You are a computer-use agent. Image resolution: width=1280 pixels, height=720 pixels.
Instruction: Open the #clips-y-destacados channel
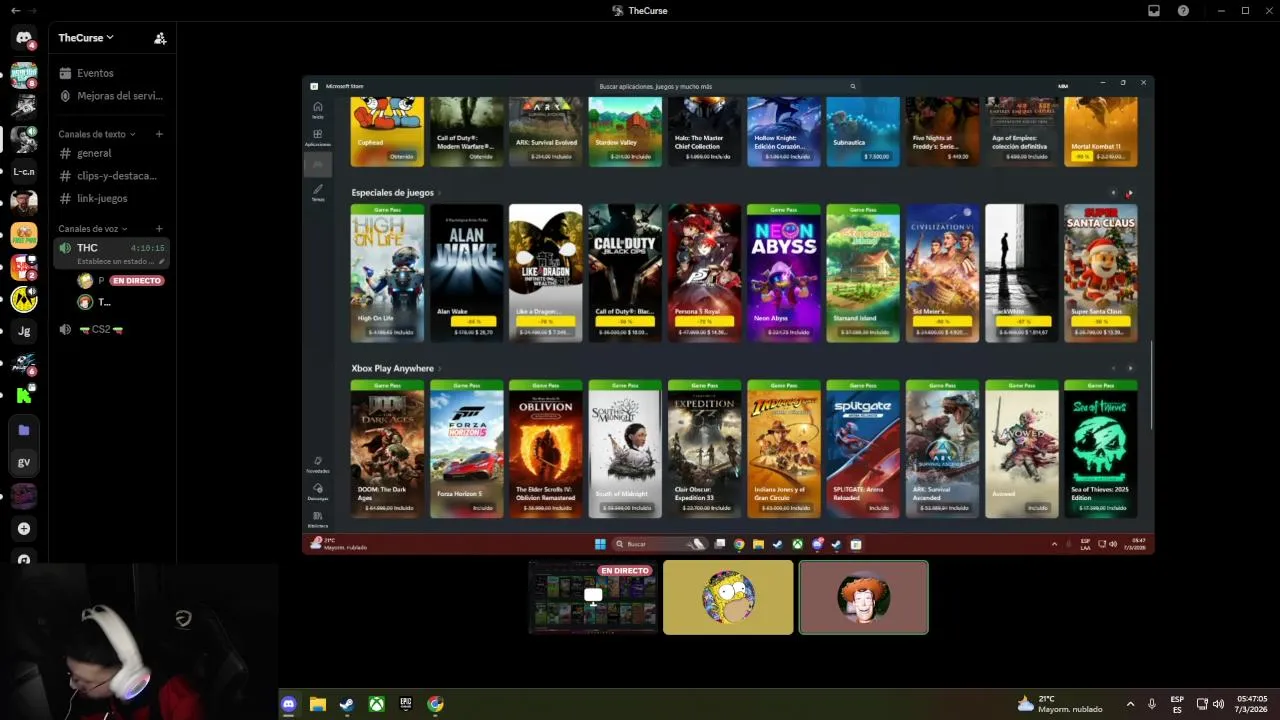tap(111, 176)
